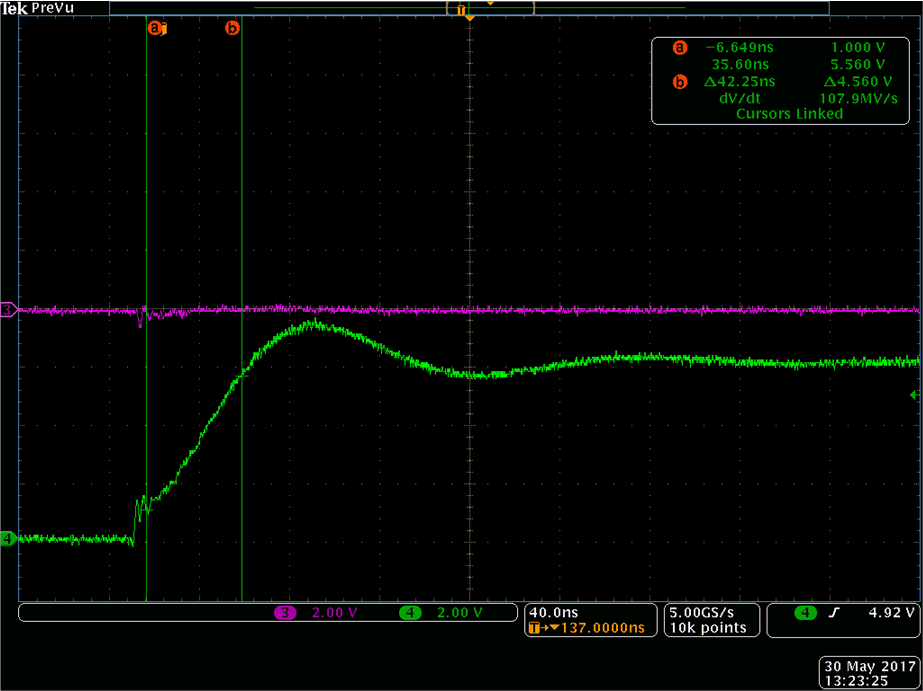Click the date and time display

pos(868,672)
